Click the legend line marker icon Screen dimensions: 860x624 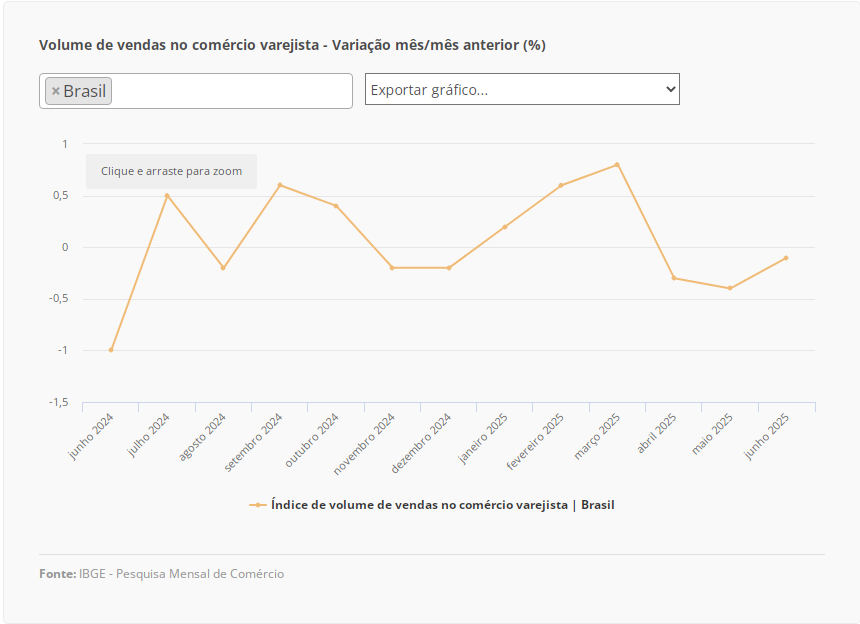click(258, 505)
